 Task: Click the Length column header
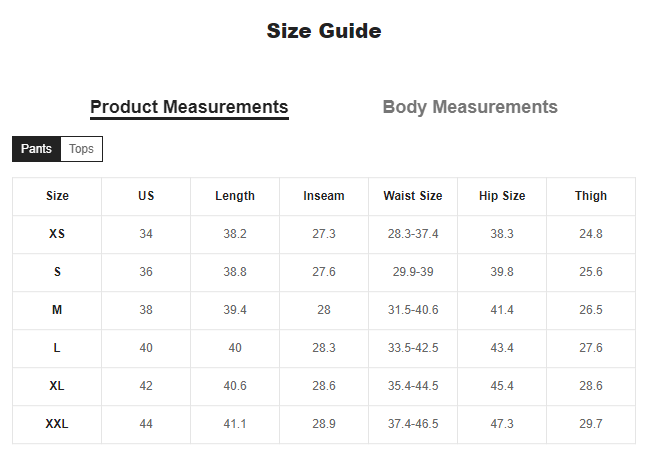[x=235, y=196]
